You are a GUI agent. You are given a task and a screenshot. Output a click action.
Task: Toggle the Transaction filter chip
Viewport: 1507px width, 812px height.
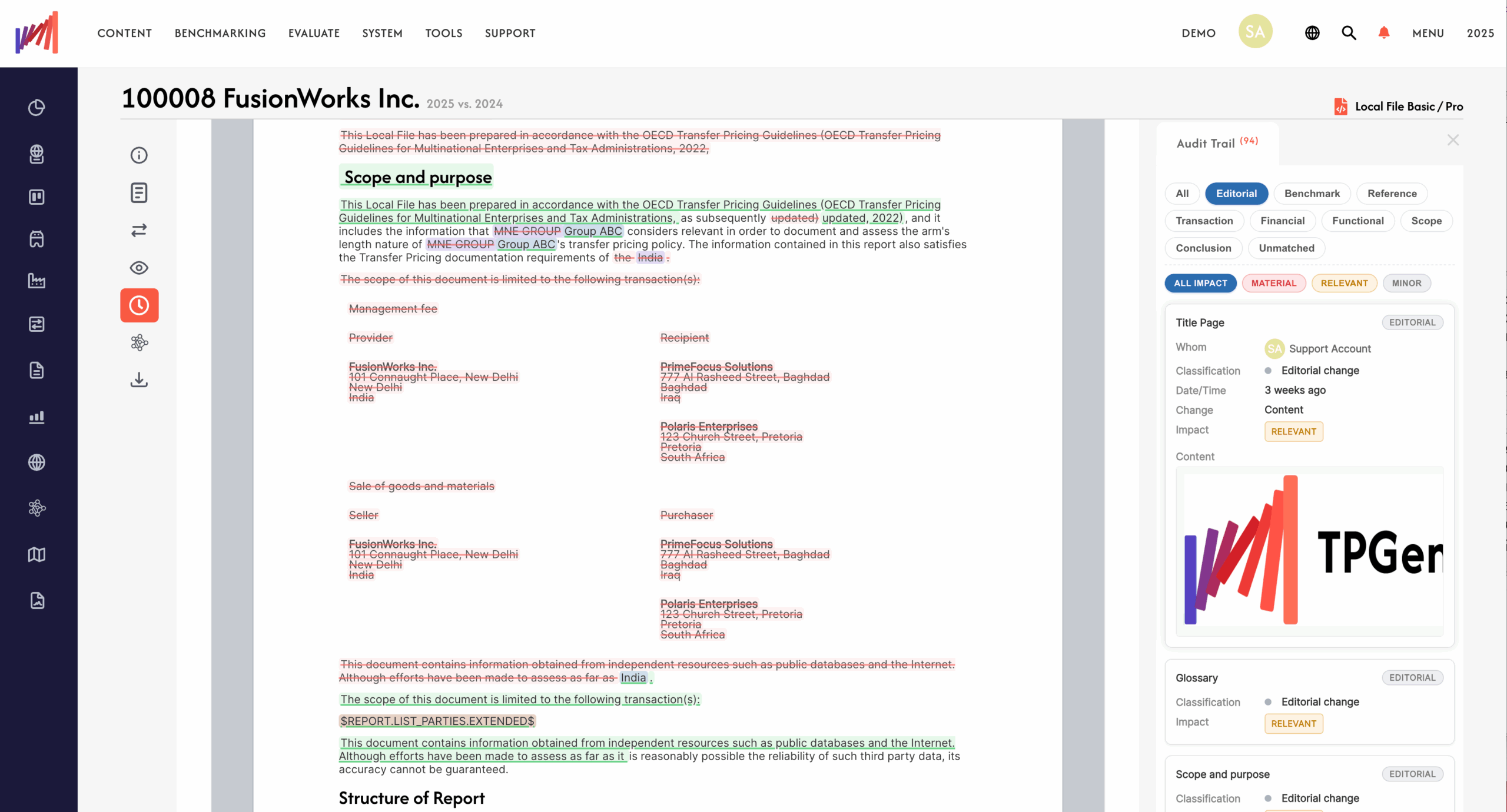click(x=1204, y=221)
